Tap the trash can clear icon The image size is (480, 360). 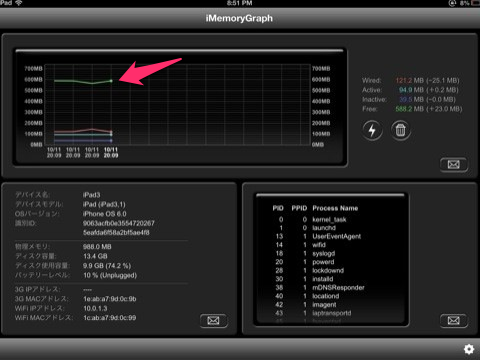pos(400,130)
